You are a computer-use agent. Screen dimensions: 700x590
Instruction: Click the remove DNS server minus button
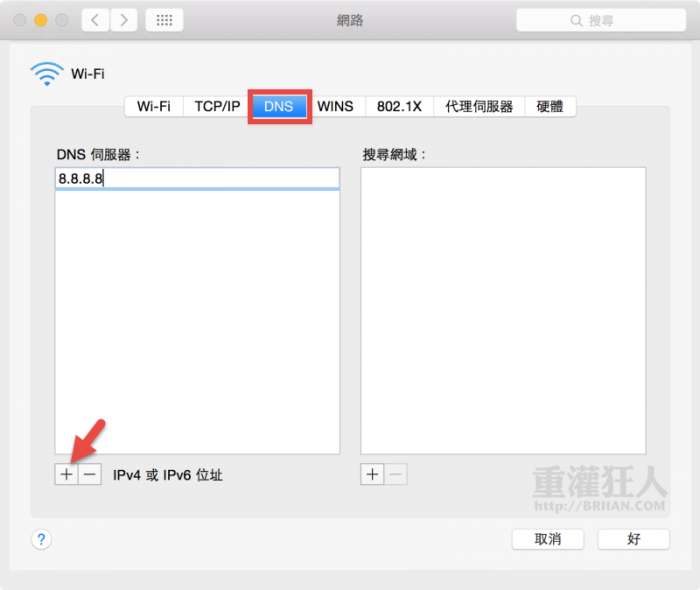pyautogui.click(x=90, y=475)
